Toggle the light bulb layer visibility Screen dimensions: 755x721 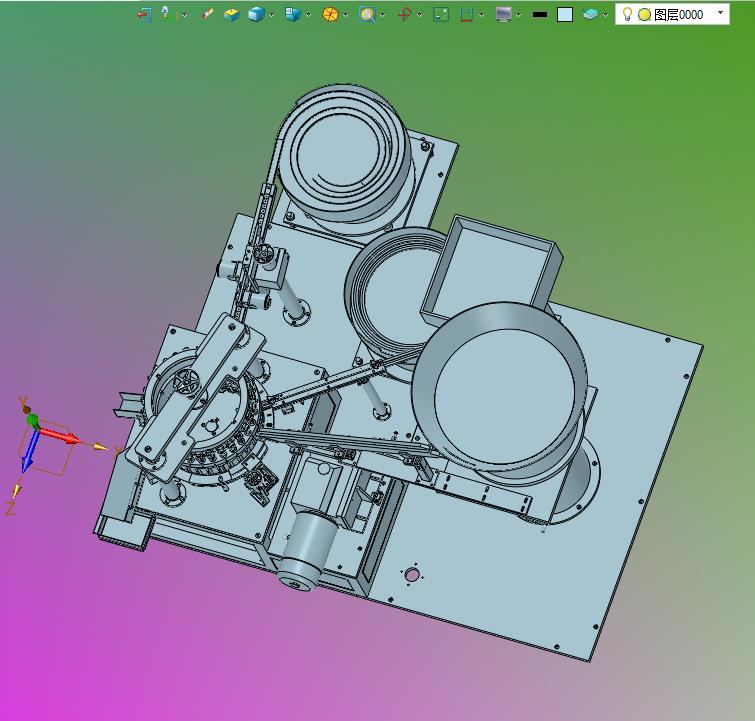(x=627, y=14)
